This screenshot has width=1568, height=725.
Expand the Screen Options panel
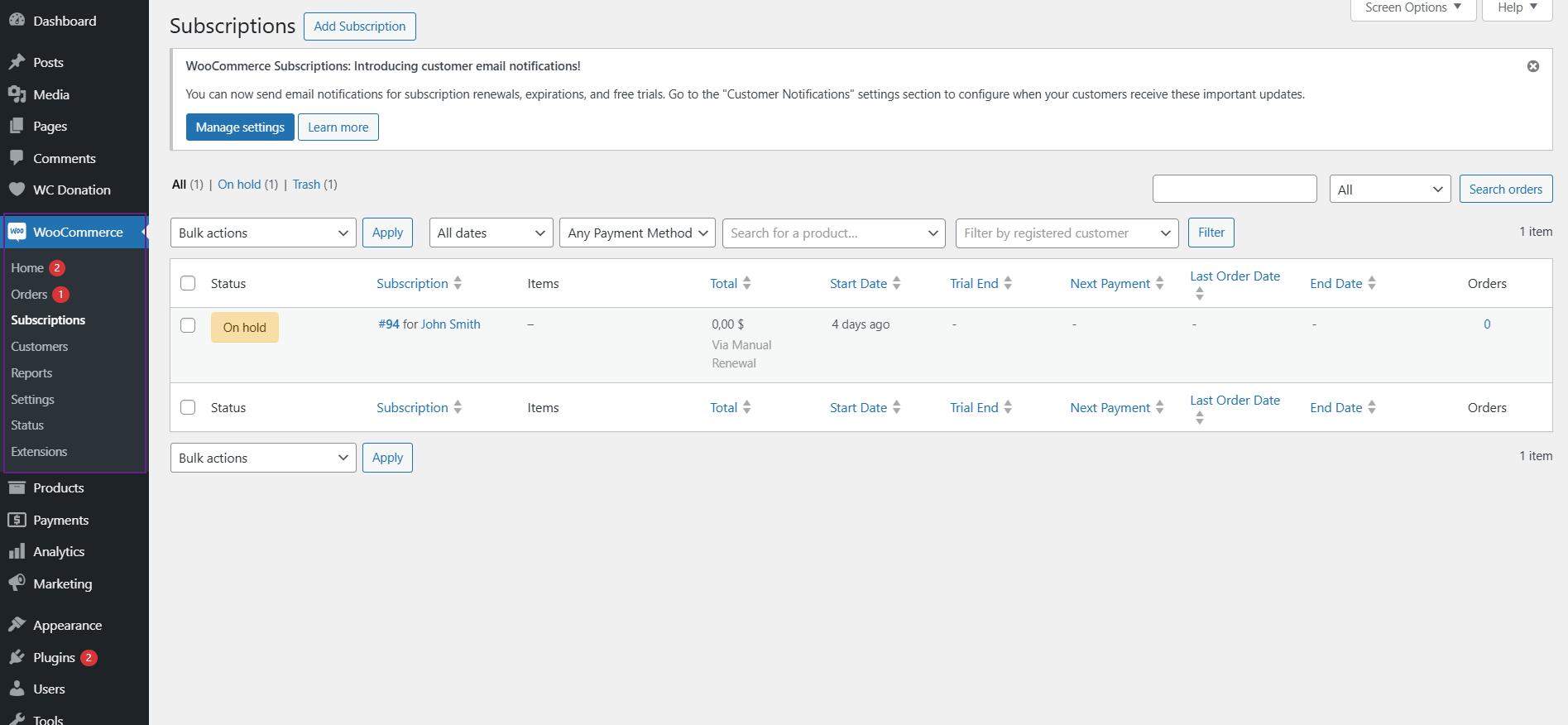coord(1413,8)
